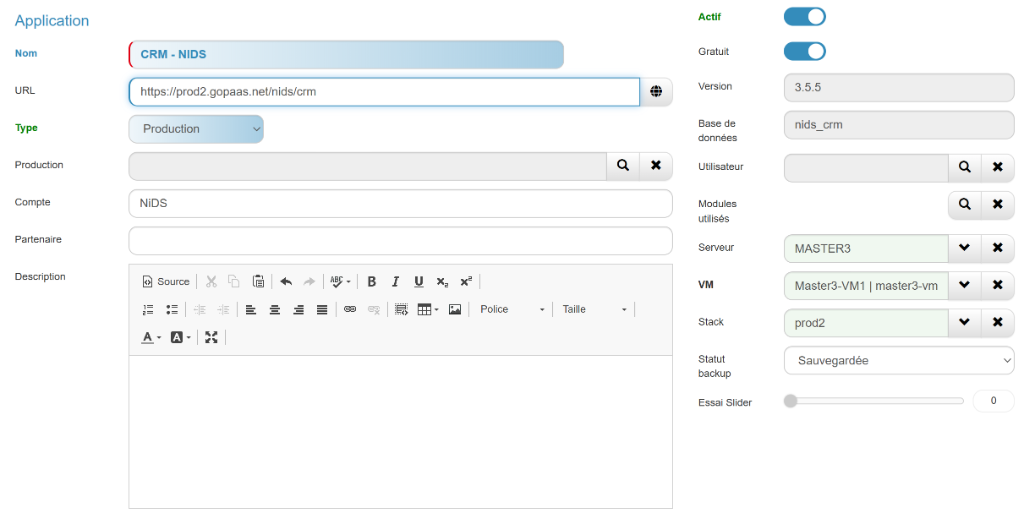
Task: Click the Essai Slider handle
Action: point(791,401)
